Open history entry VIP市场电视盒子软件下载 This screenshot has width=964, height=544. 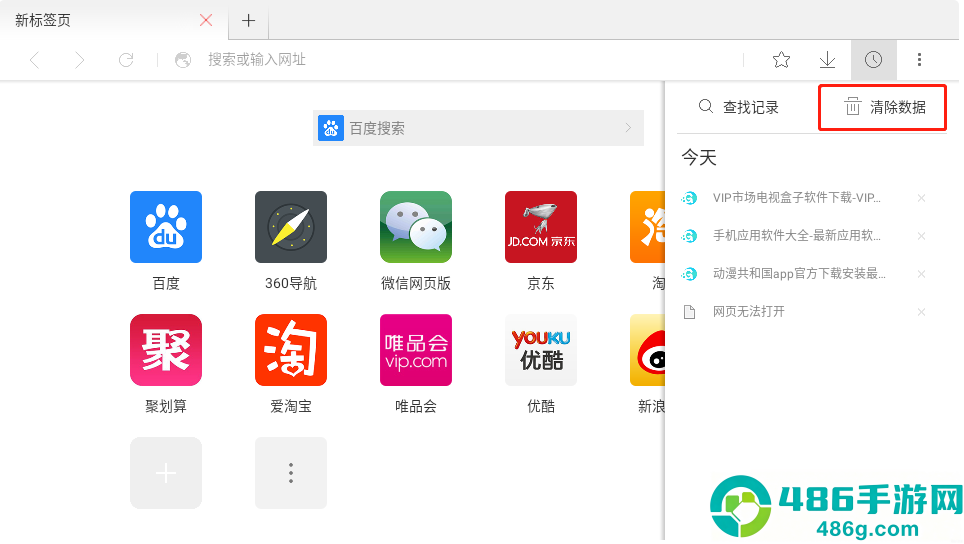coord(796,198)
